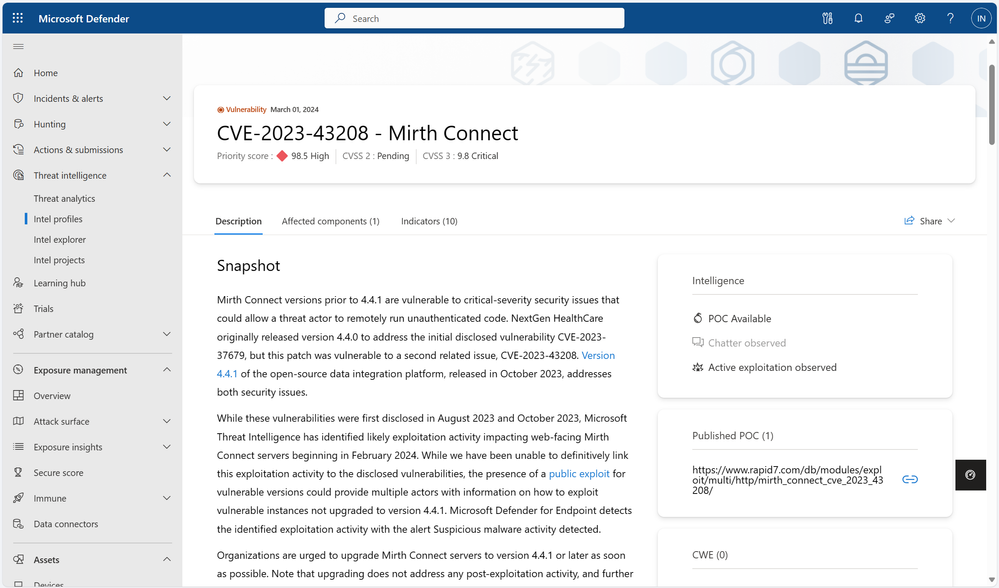Open the public exploit hyperlink
This screenshot has height=588, width=999.
click(x=579, y=473)
